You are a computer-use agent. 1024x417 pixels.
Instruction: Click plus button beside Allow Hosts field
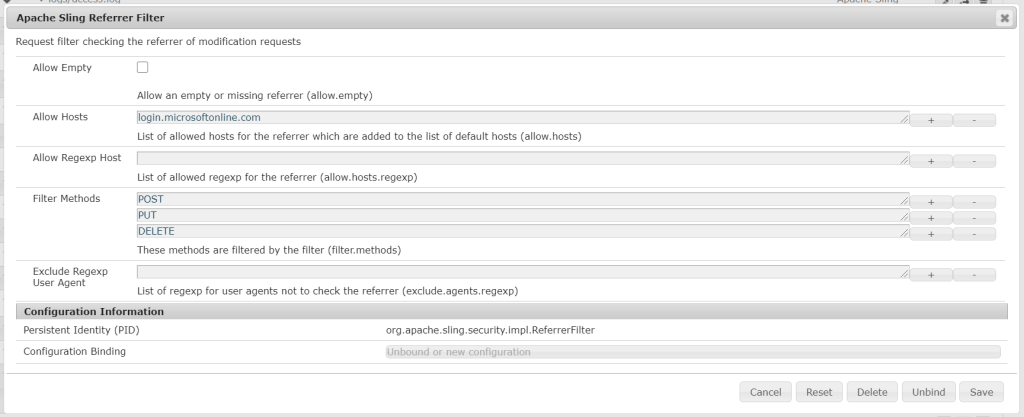pyautogui.click(x=931, y=119)
